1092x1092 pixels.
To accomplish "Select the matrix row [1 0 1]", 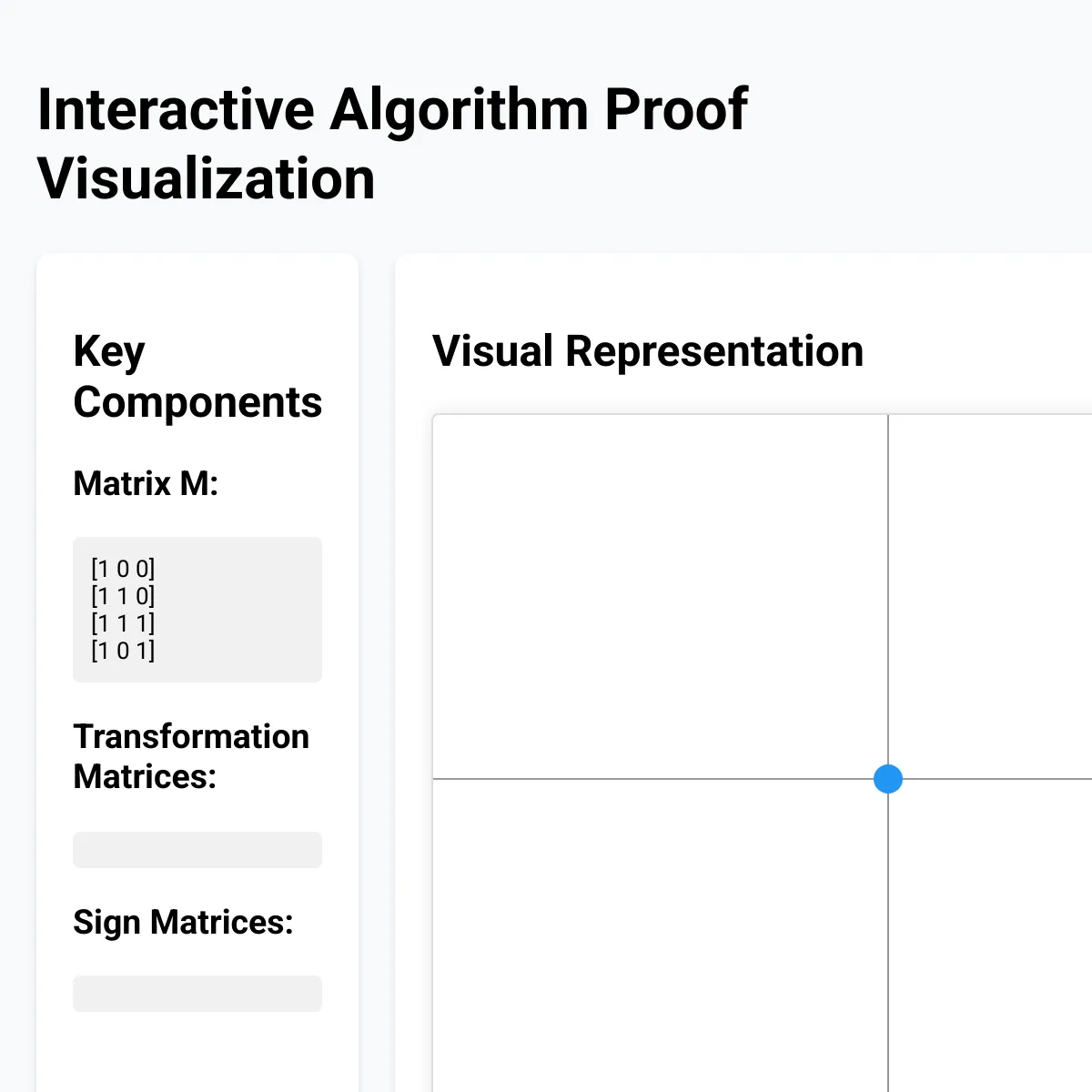I will (x=123, y=651).
